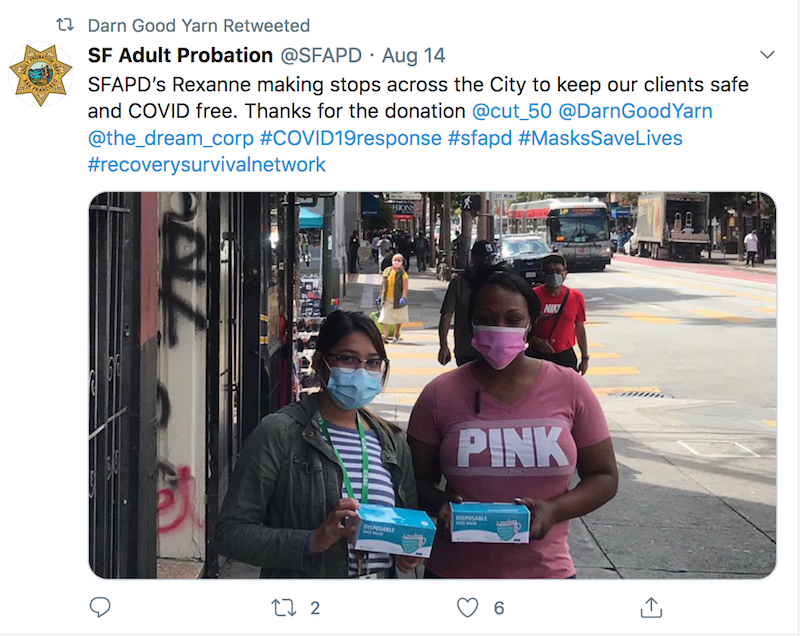Image resolution: width=800 pixels, height=636 pixels.
Task: Open the SF Adult Probation profile name
Action: click(x=180, y=55)
